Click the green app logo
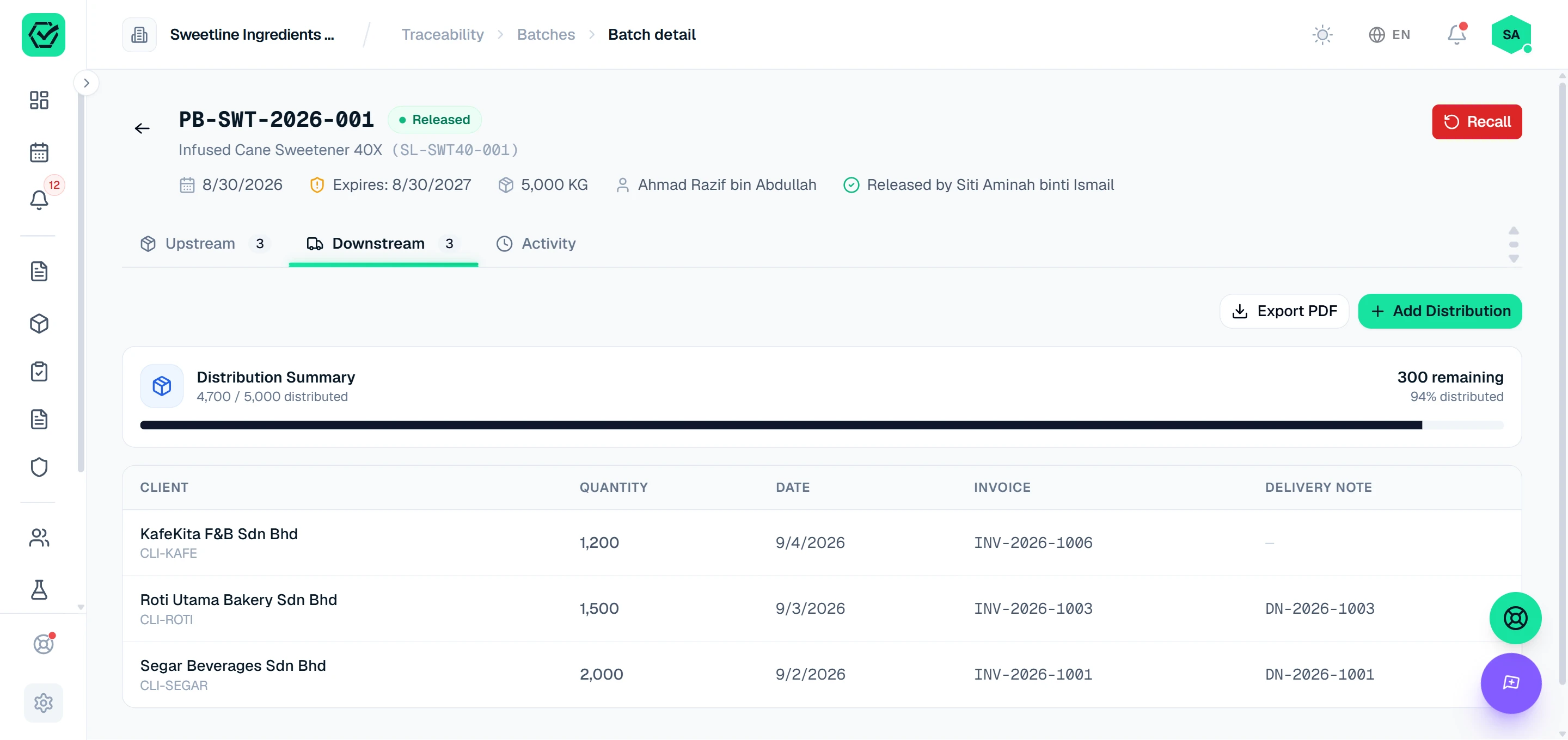Image resolution: width=1568 pixels, height=740 pixels. (43, 35)
